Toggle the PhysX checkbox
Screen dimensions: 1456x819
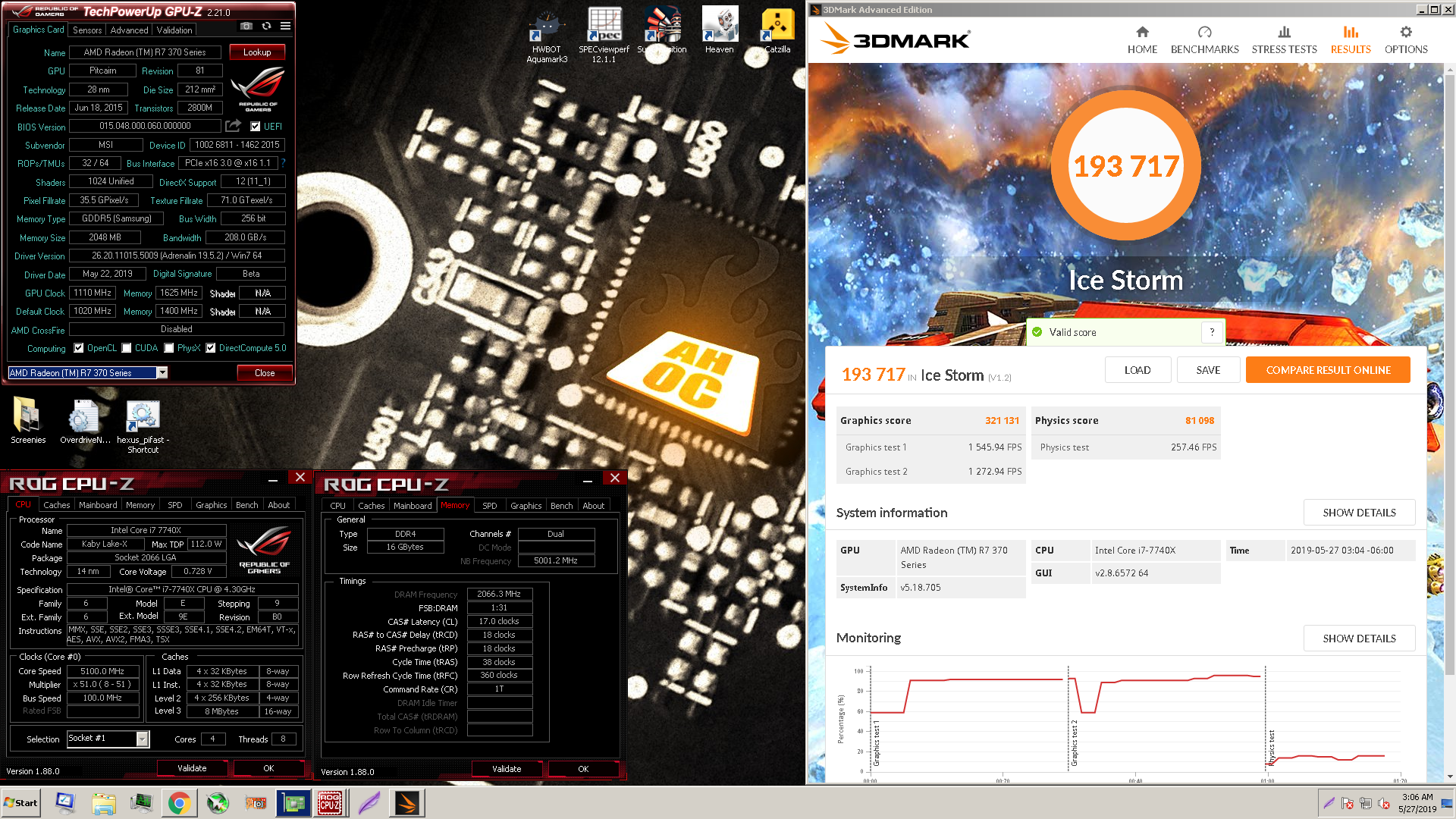click(169, 348)
